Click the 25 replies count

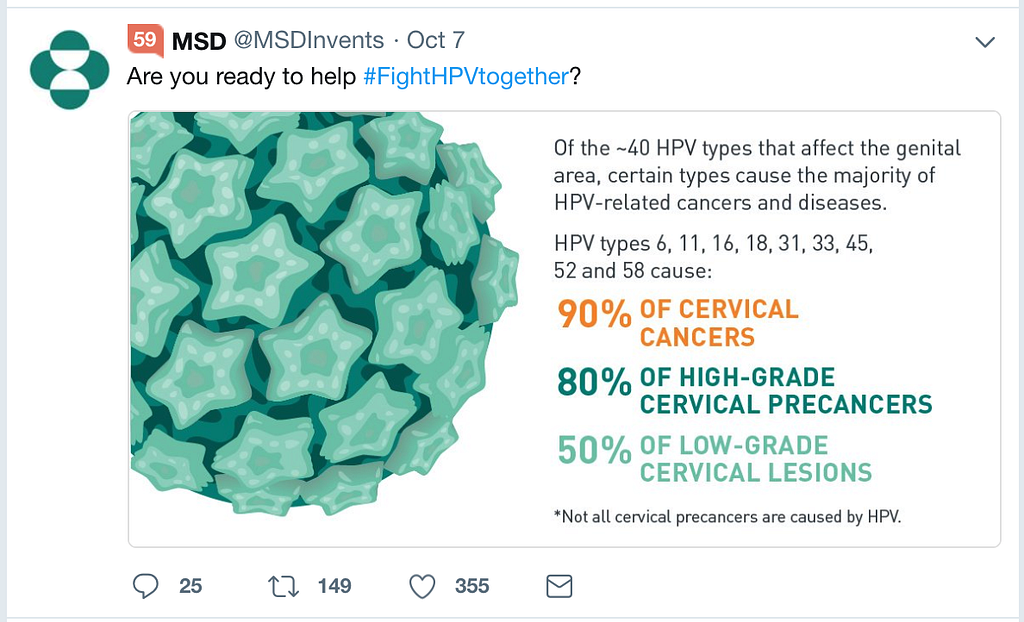(190, 586)
